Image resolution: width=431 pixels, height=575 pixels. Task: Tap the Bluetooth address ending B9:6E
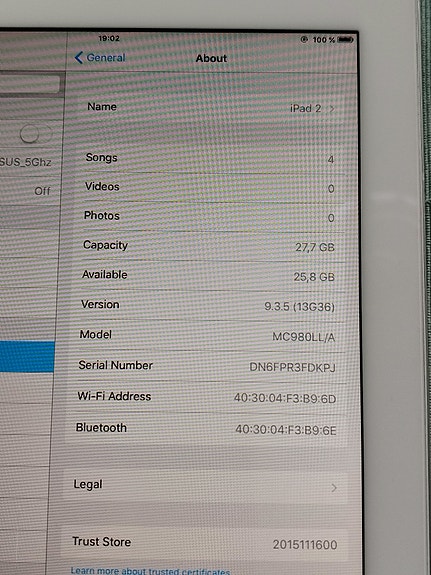click(x=286, y=430)
